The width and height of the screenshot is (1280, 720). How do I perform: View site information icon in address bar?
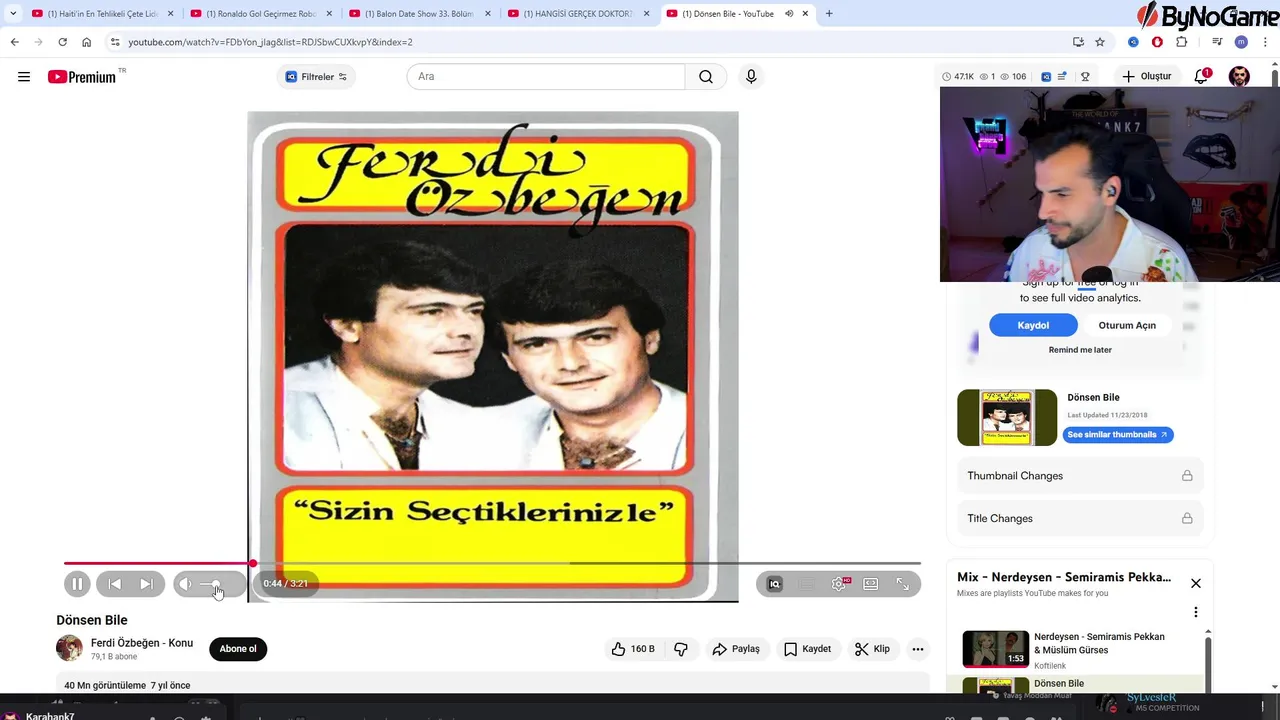pyautogui.click(x=115, y=42)
